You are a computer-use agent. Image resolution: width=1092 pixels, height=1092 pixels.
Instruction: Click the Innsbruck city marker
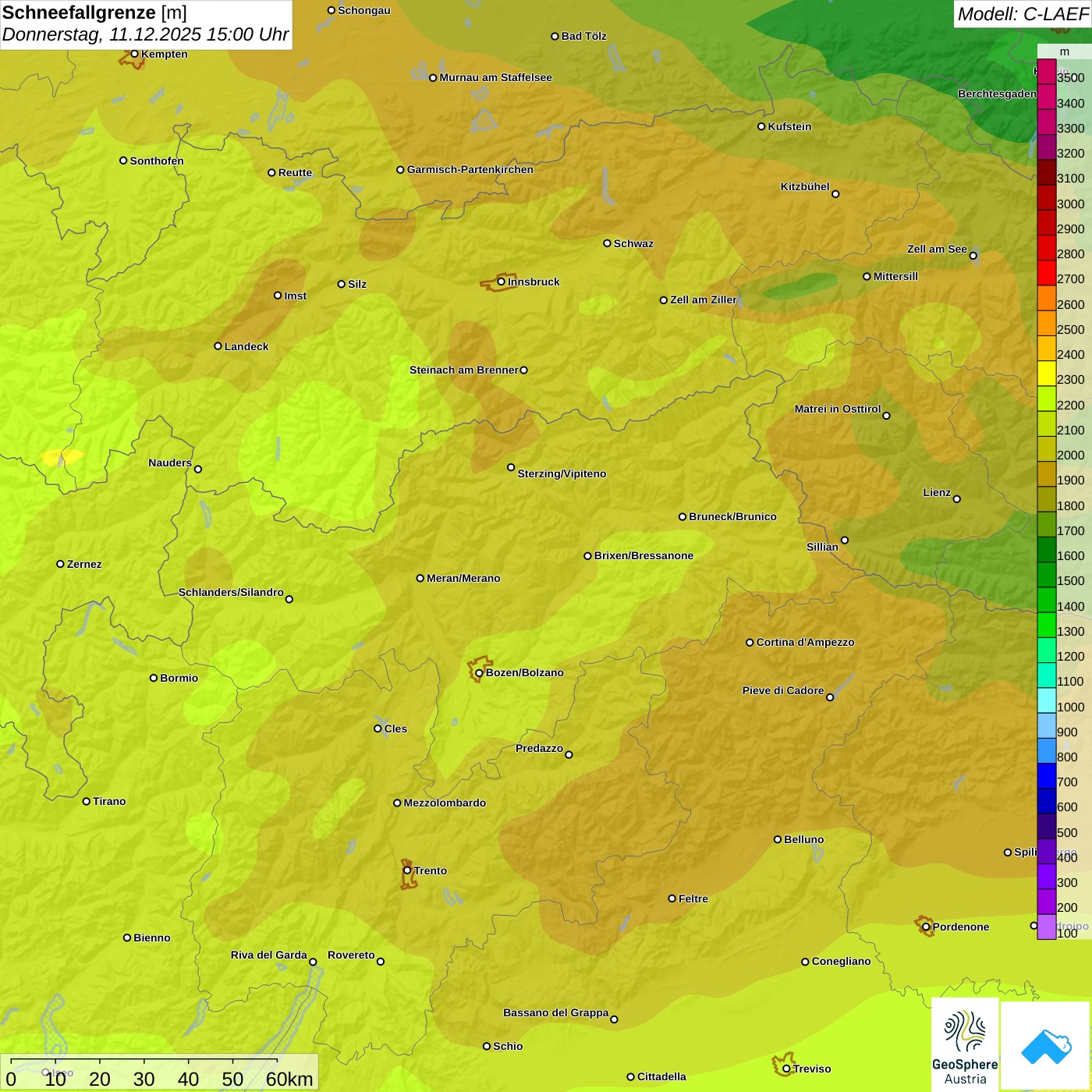point(502,282)
